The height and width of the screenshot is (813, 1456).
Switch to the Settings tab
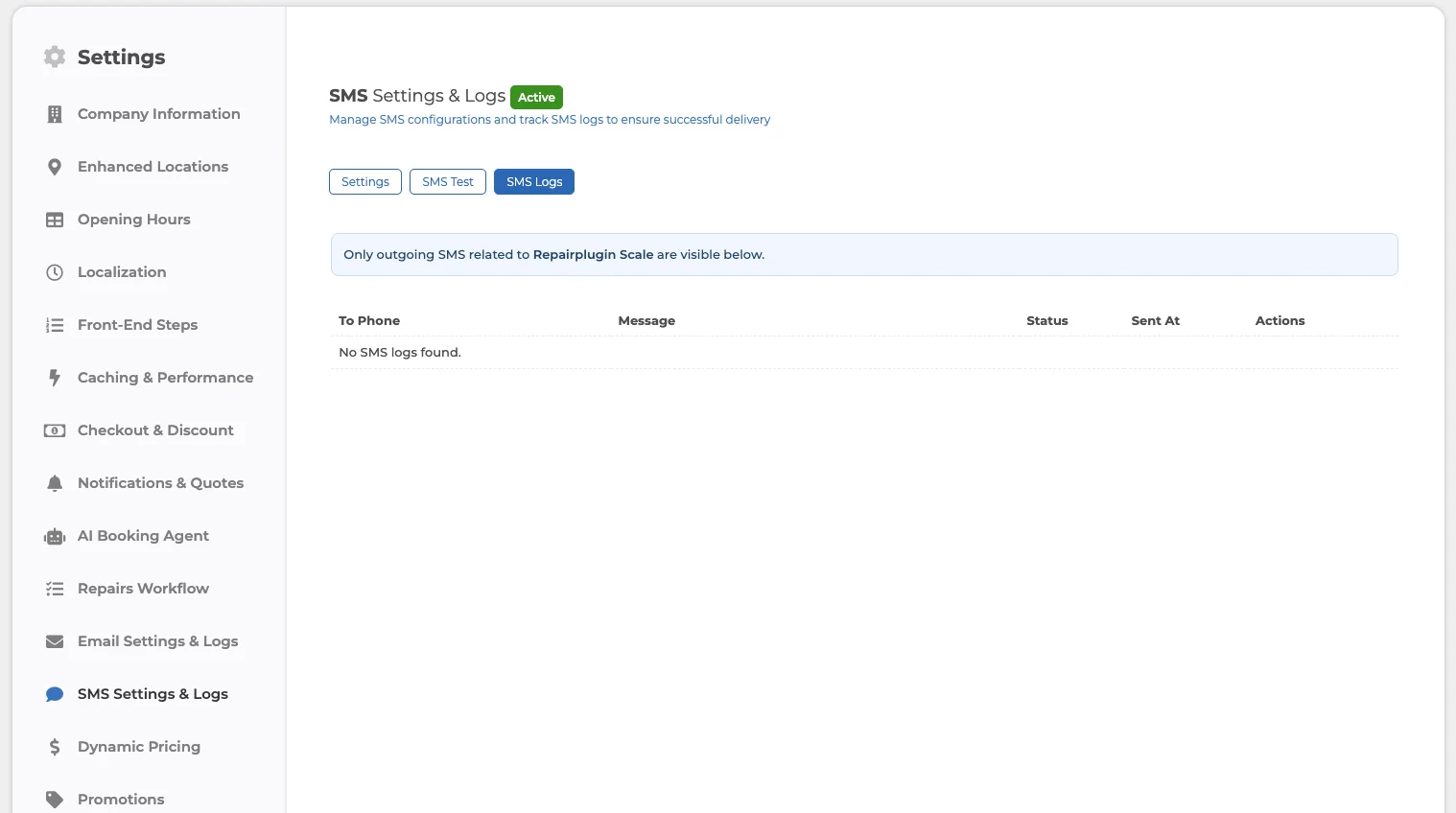click(365, 182)
